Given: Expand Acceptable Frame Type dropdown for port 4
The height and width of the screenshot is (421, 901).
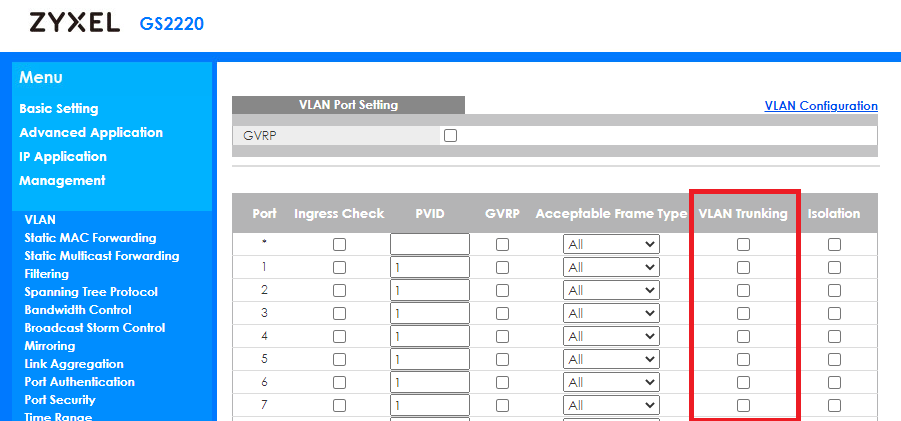Looking at the screenshot, I should [611, 336].
